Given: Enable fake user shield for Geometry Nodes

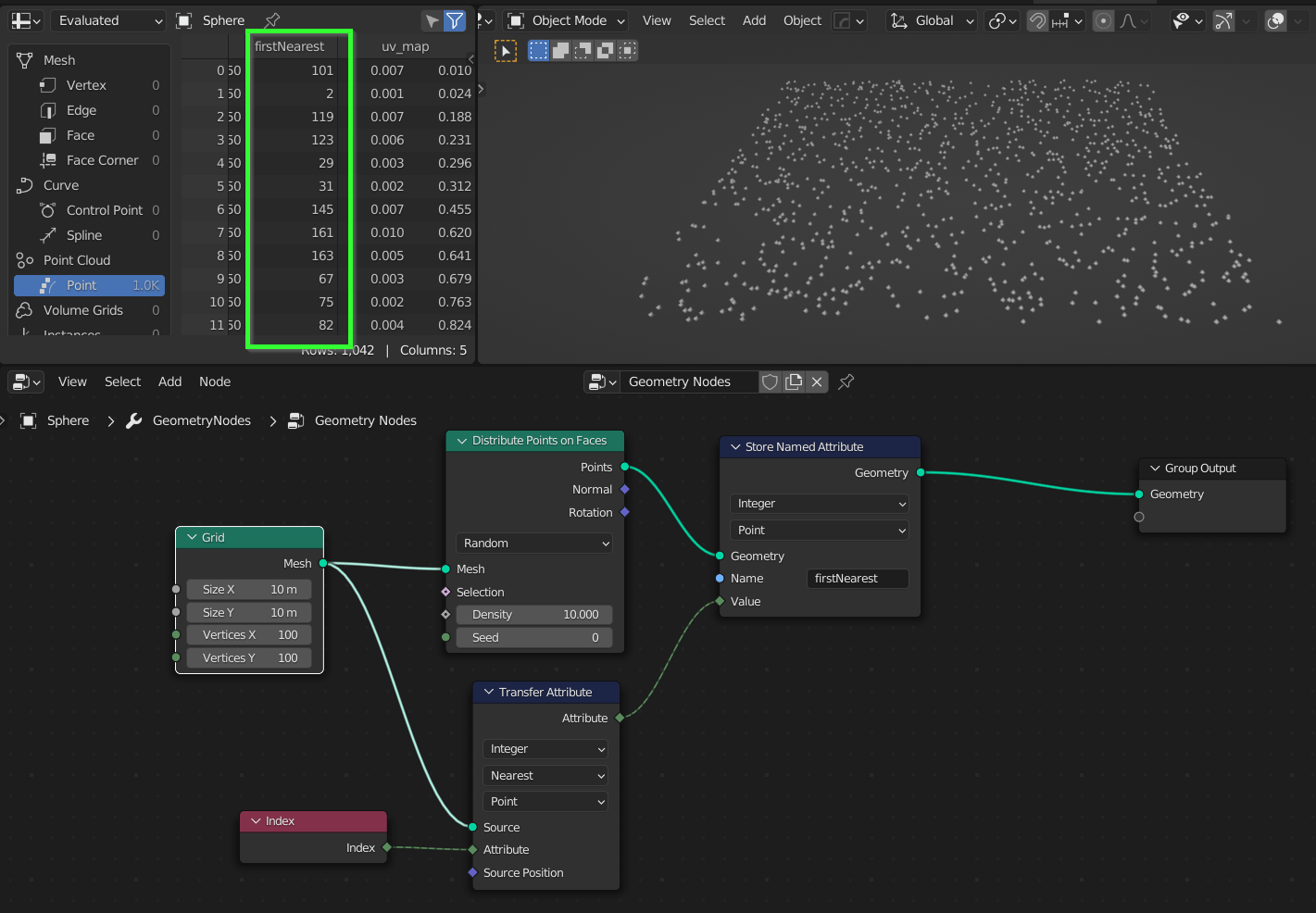Looking at the screenshot, I should pos(770,381).
